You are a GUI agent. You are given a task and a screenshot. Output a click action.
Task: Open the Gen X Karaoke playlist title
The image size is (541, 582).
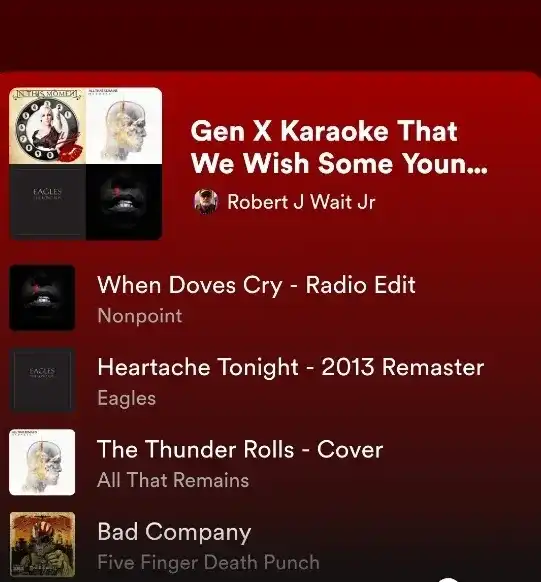pos(339,147)
